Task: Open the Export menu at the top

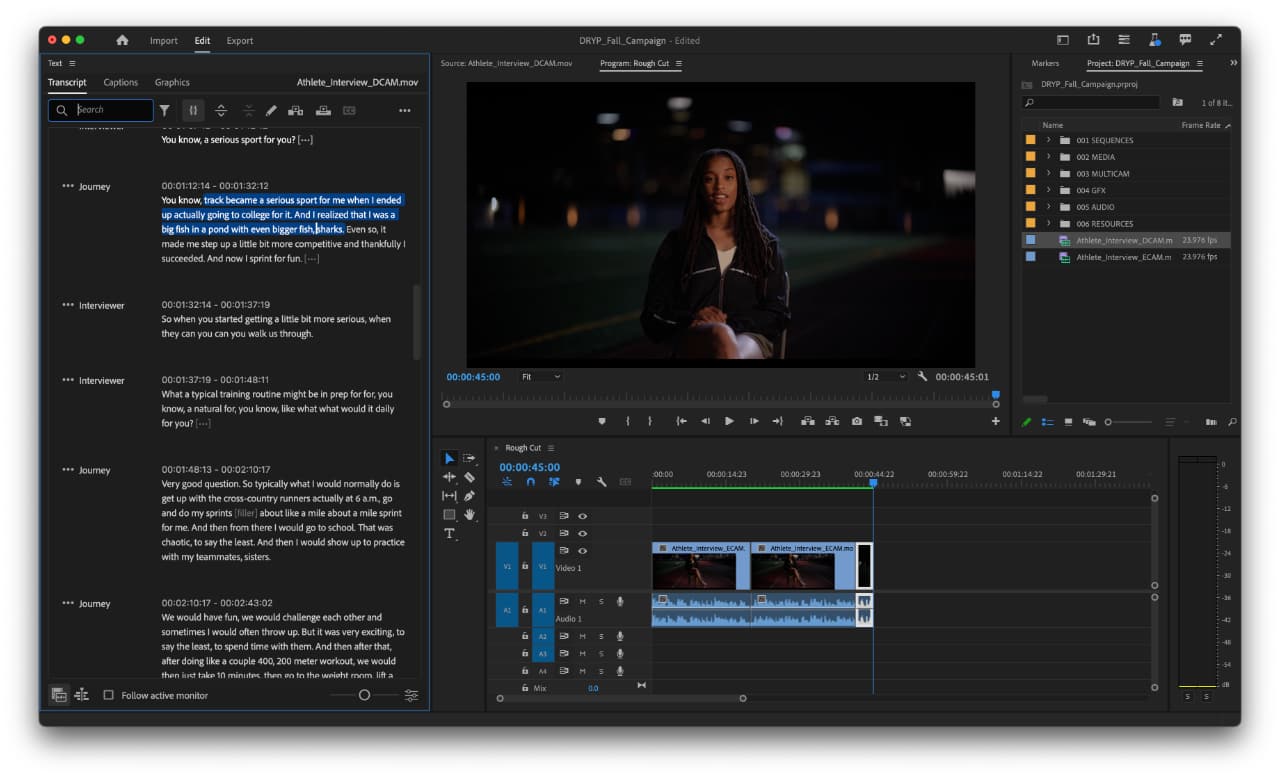Action: [x=239, y=41]
